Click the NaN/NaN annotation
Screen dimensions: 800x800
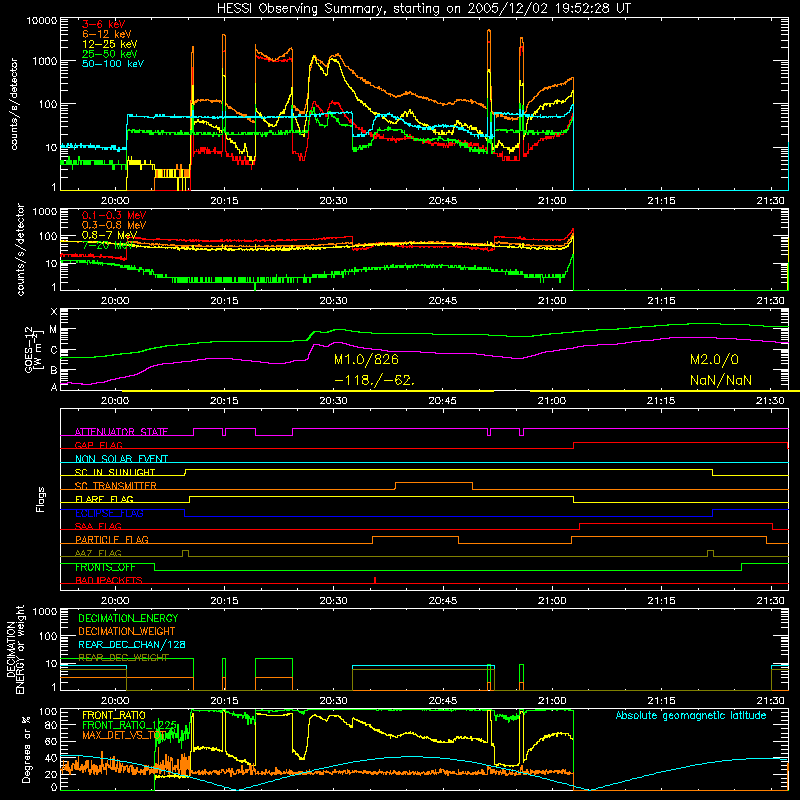tap(721, 381)
